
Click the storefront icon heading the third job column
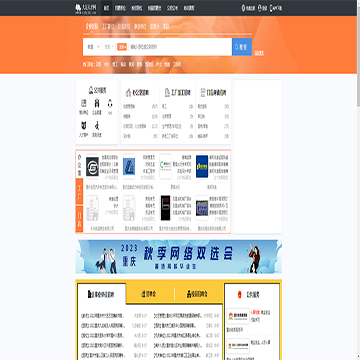tap(203, 93)
